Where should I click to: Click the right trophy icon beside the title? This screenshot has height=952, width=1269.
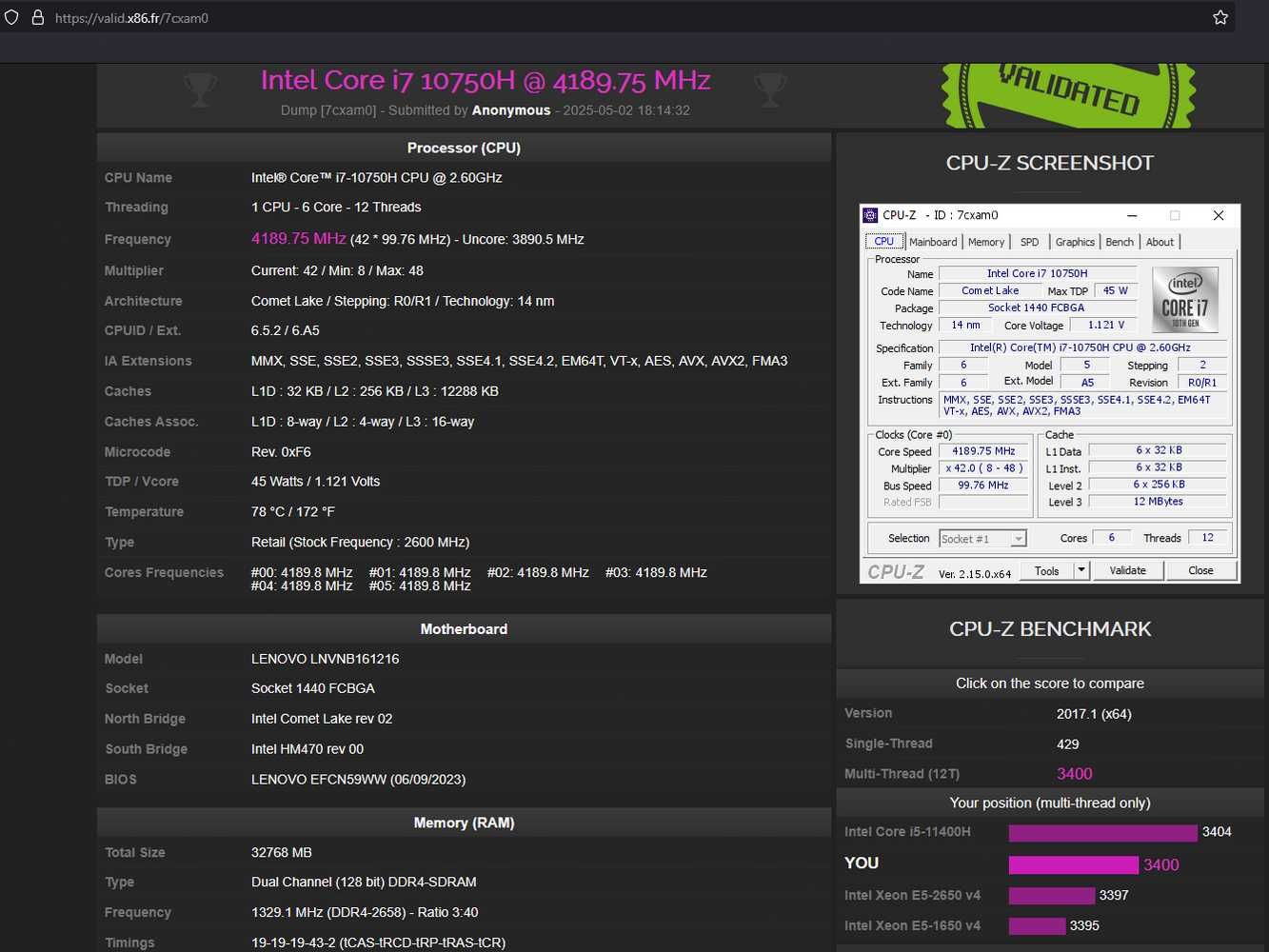coord(769,89)
